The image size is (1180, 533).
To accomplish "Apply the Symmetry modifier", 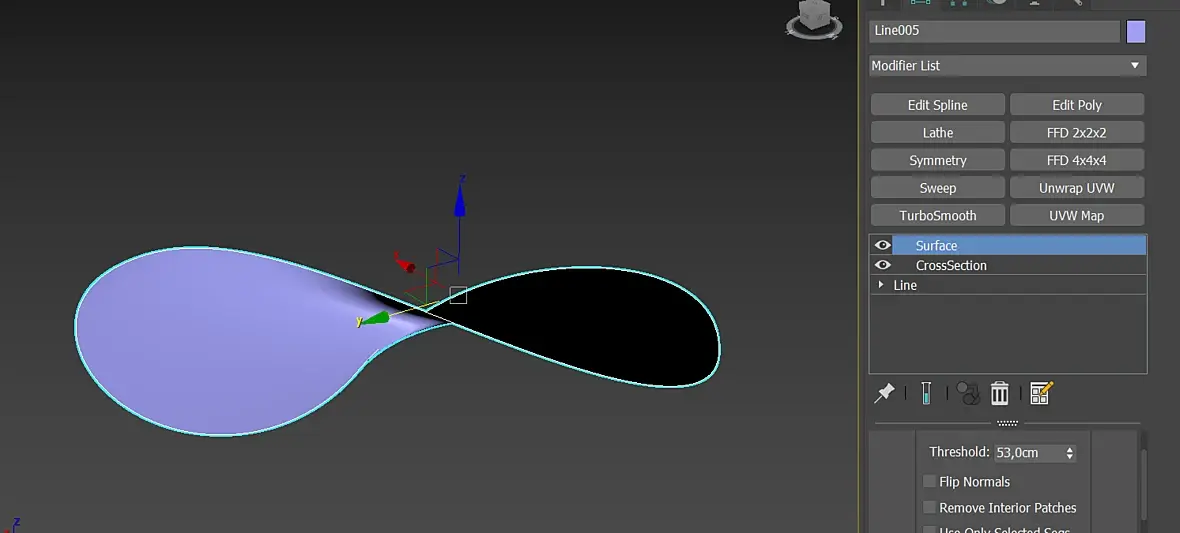I will 938,160.
